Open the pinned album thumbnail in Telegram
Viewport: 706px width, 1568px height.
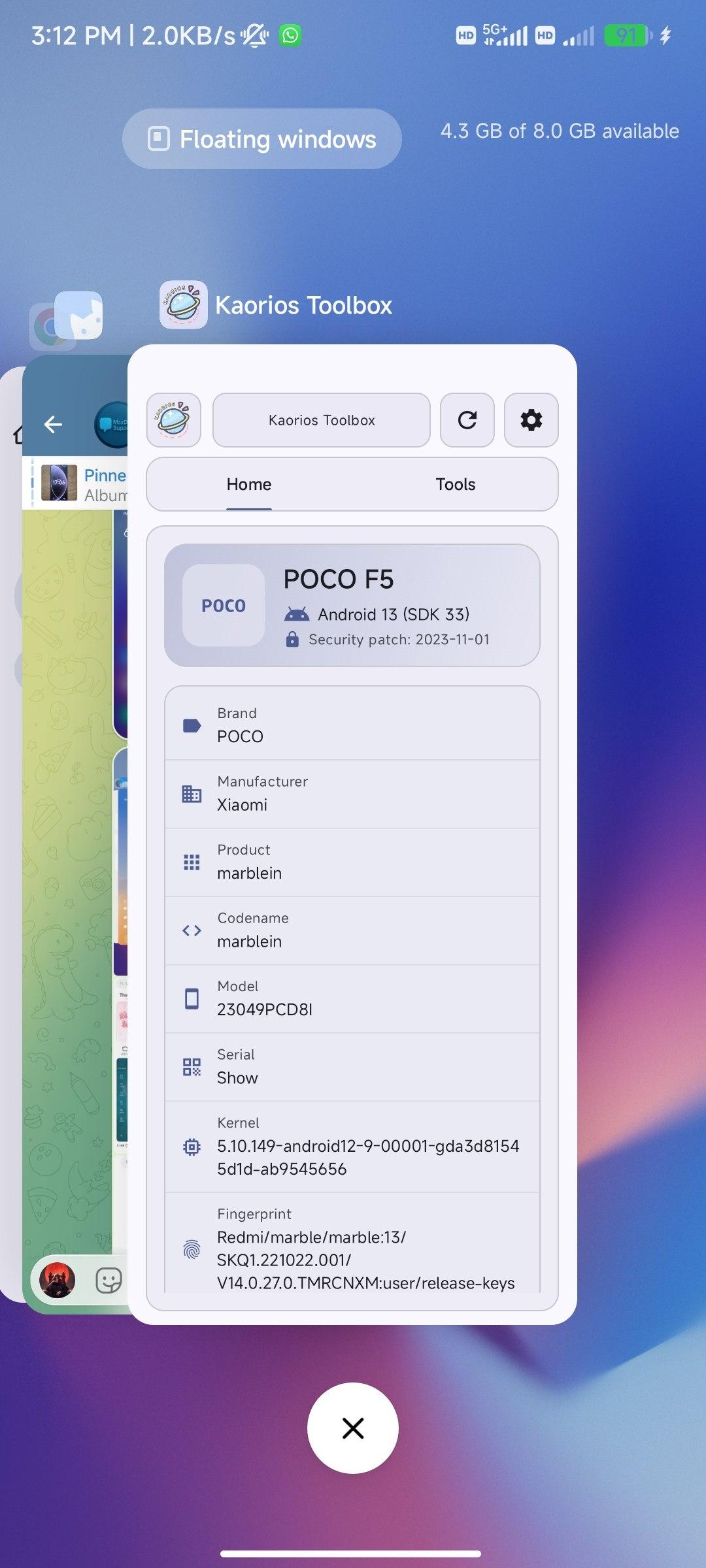click(59, 483)
